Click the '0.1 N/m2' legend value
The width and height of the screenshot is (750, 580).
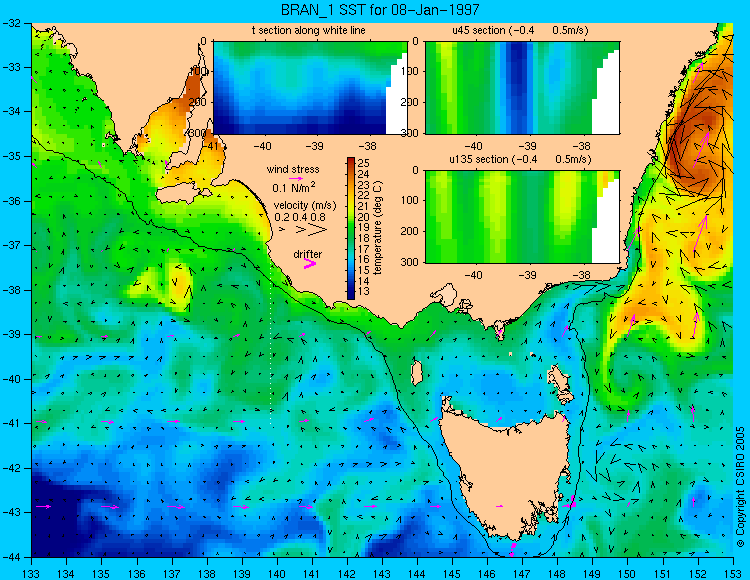[x=294, y=187]
